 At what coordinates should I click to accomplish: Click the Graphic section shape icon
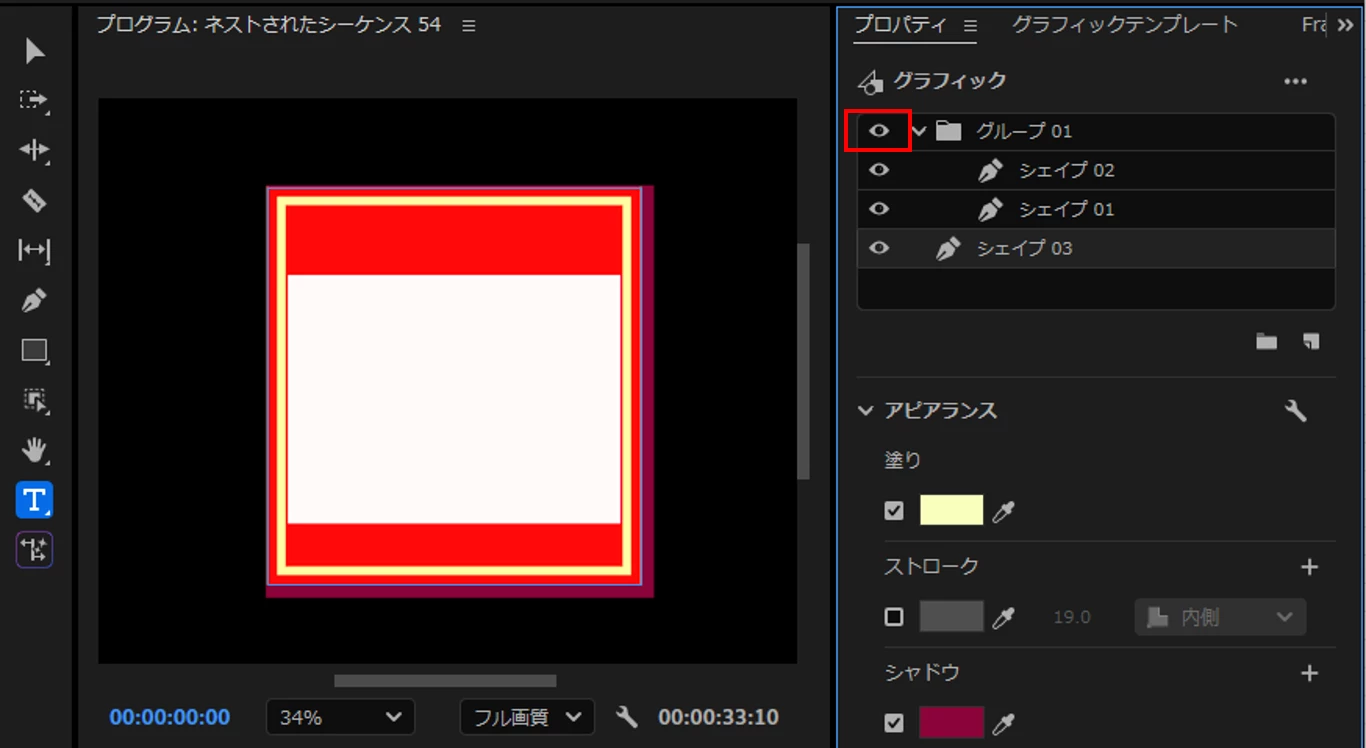click(x=871, y=81)
